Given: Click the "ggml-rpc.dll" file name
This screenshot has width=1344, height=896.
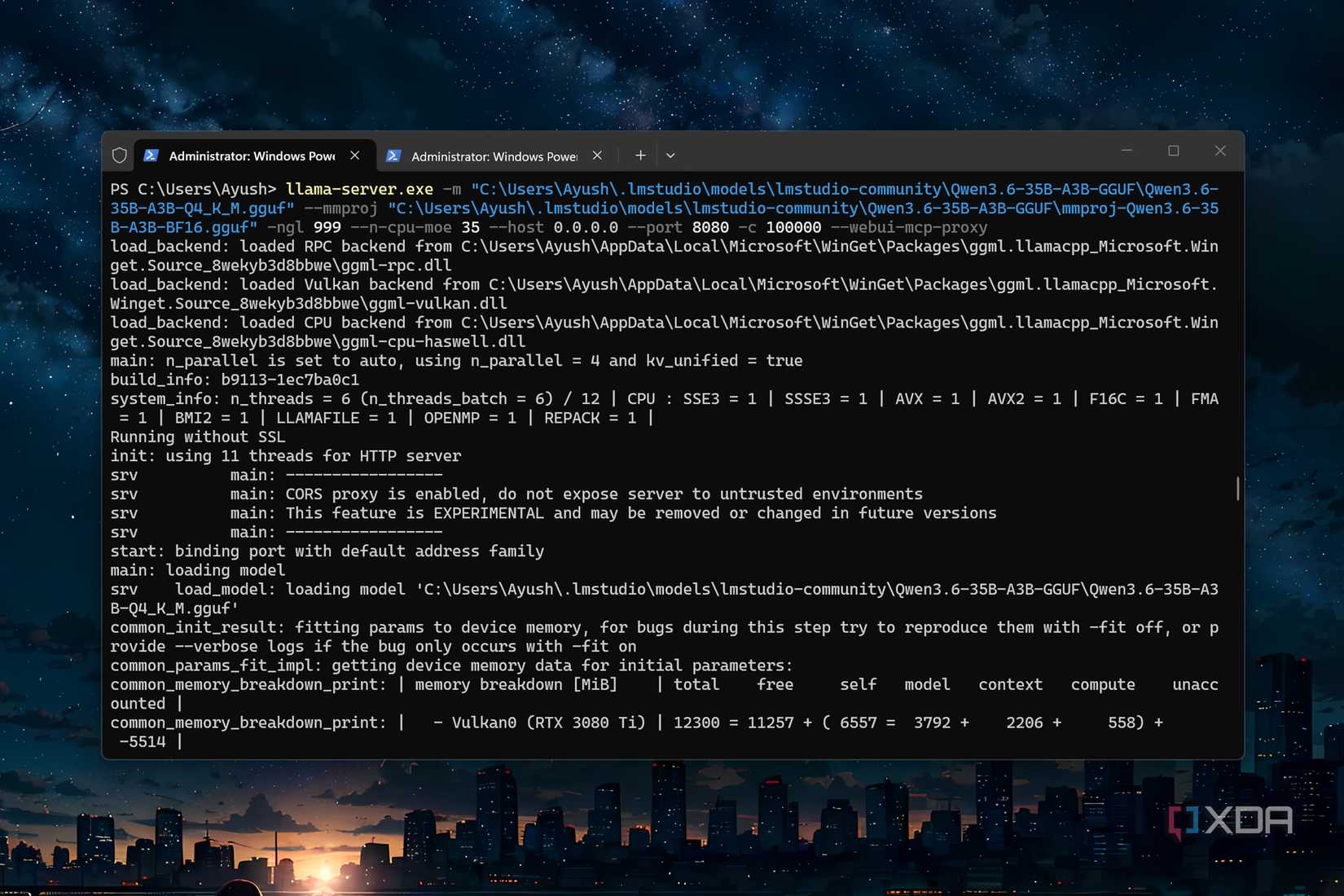Looking at the screenshot, I should point(397,266).
